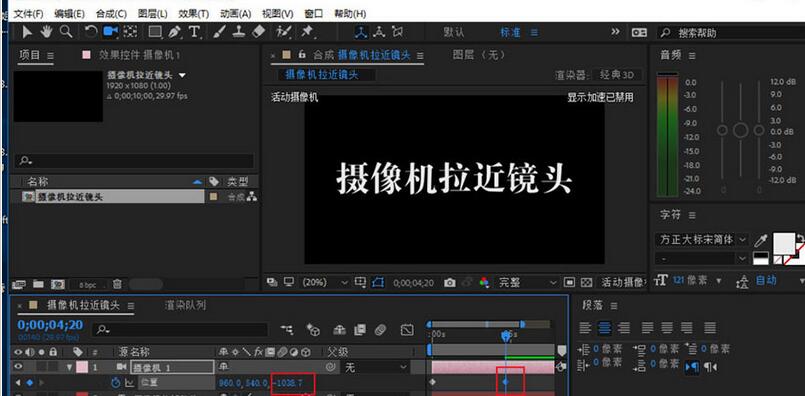Select the Pen tool
The image size is (805, 396).
point(175,32)
